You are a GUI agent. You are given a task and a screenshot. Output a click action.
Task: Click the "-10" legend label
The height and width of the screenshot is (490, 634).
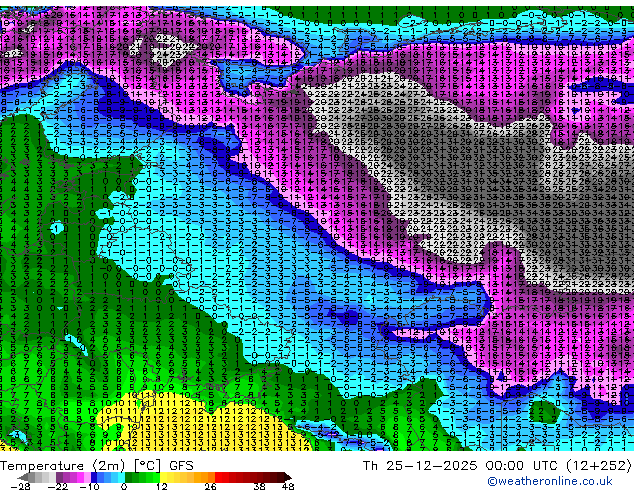[x=90, y=486]
